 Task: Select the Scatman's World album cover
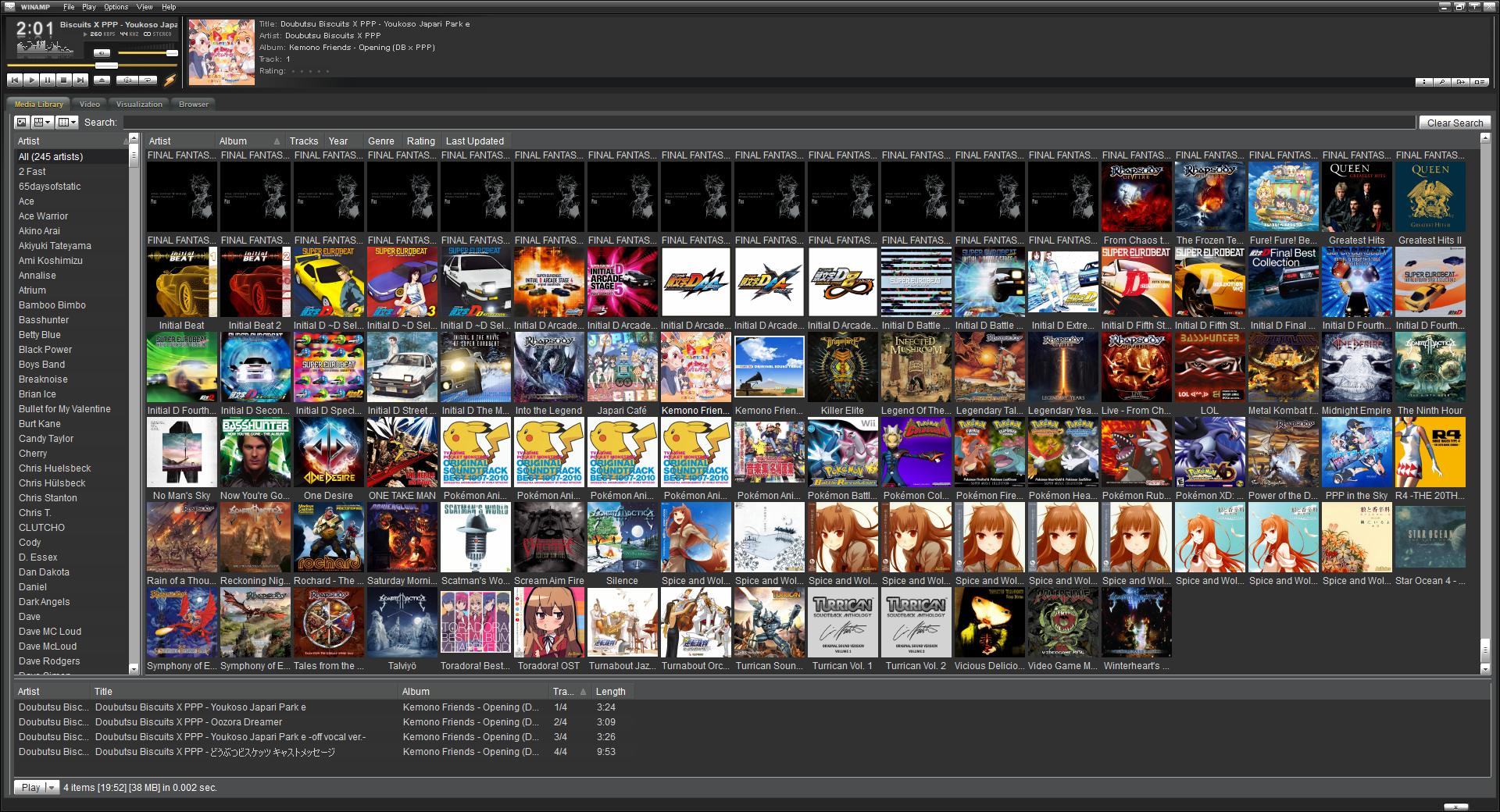click(475, 538)
